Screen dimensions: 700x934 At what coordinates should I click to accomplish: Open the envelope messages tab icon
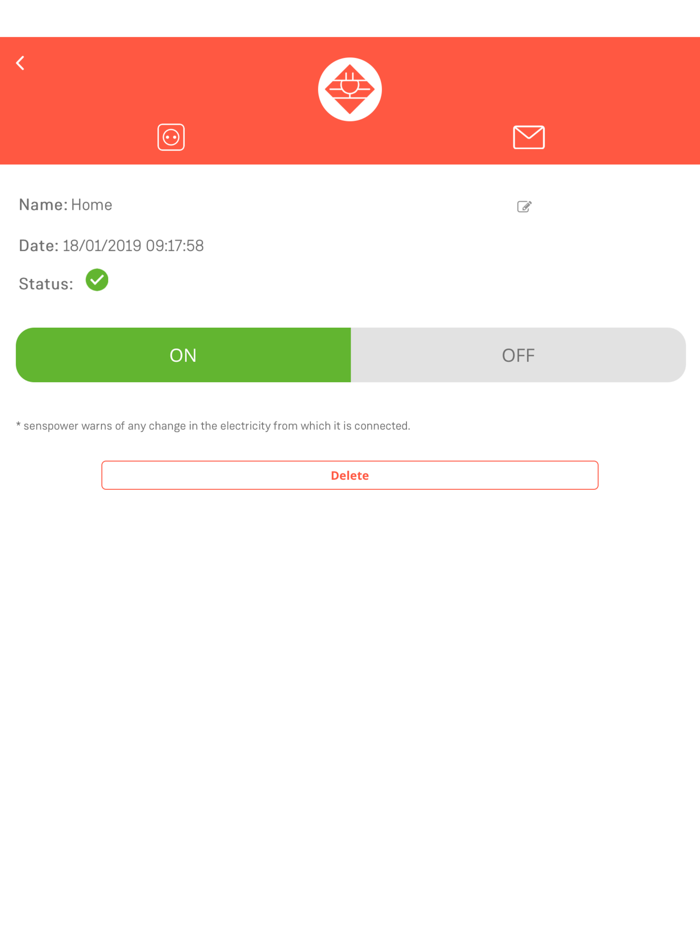click(x=528, y=138)
